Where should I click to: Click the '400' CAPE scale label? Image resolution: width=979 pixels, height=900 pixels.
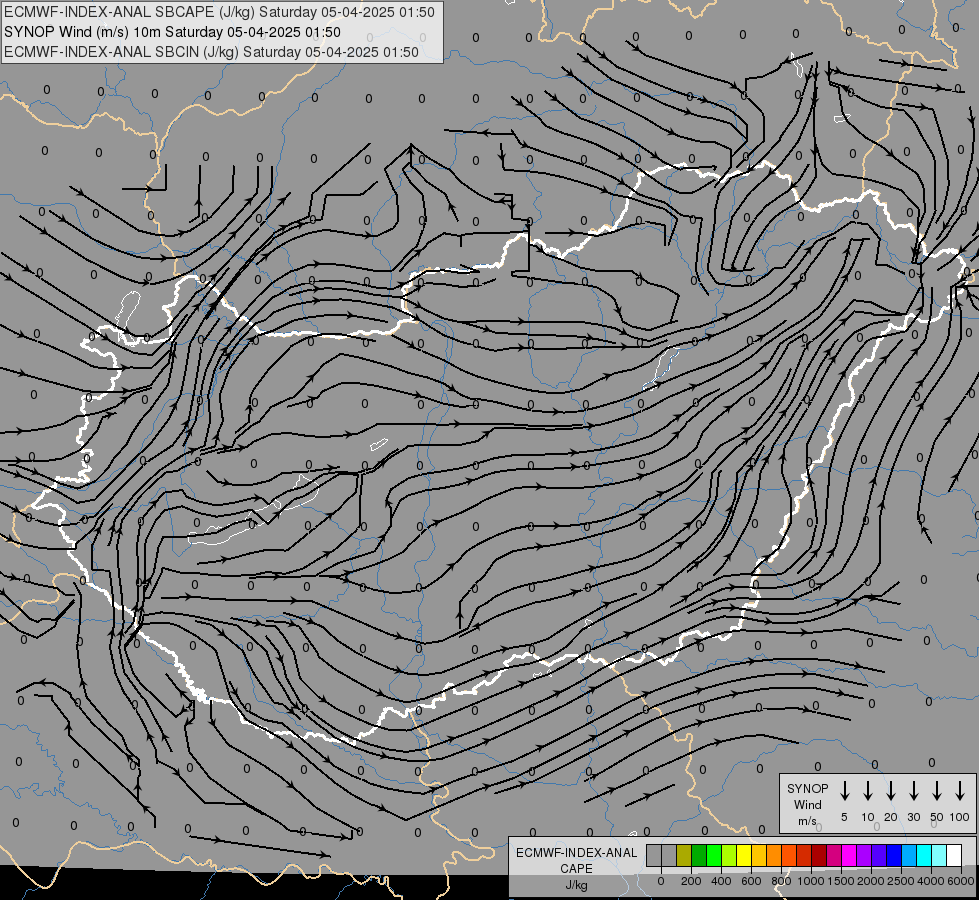click(721, 881)
